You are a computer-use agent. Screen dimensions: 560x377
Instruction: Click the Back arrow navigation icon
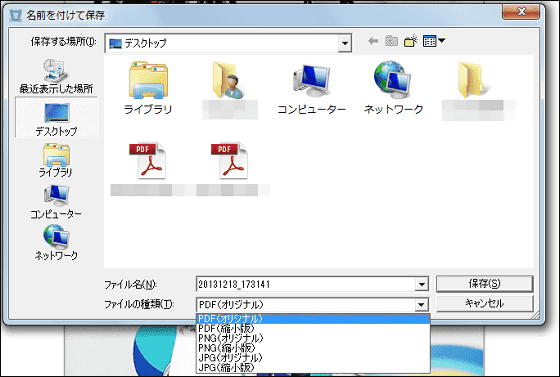click(x=373, y=41)
